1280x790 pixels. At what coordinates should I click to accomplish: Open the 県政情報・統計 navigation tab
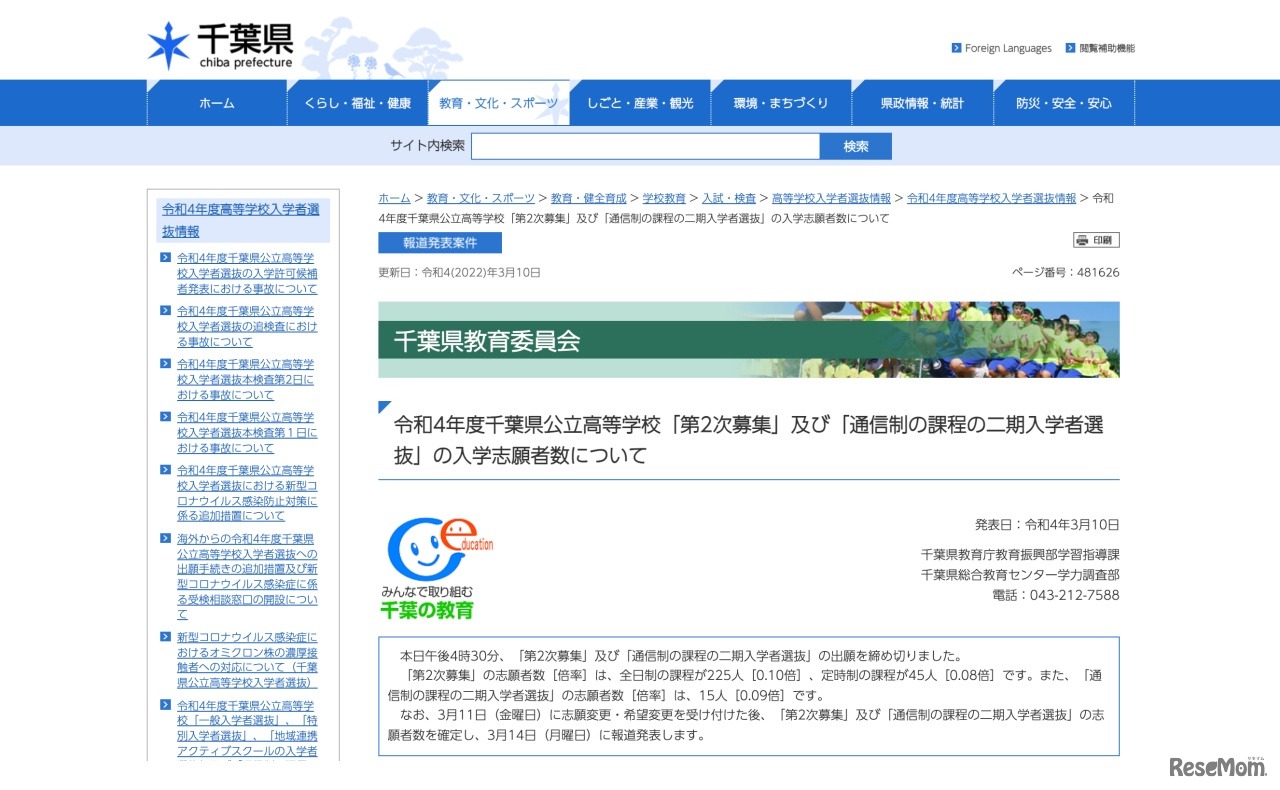tap(922, 103)
